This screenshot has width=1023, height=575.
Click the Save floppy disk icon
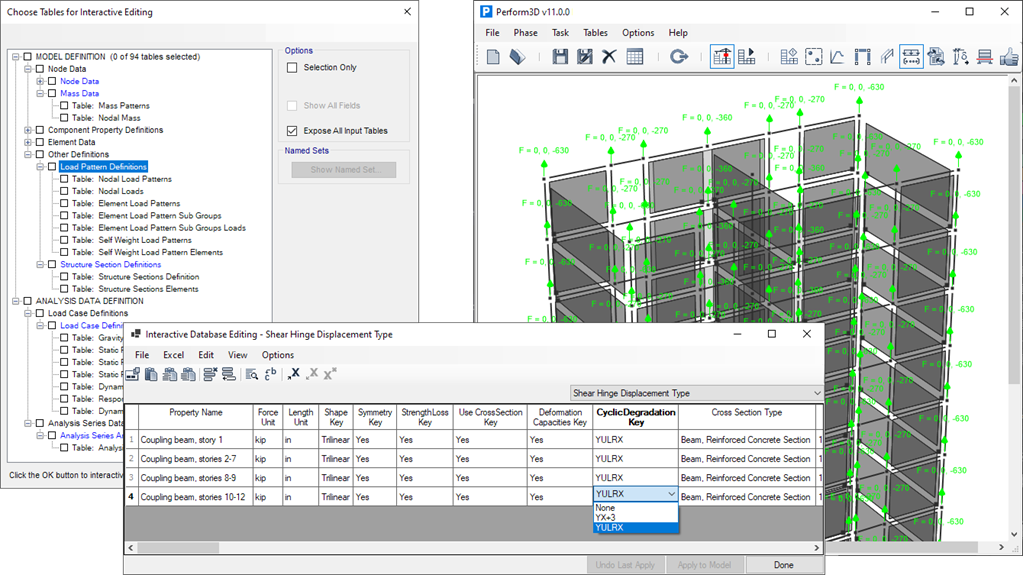(x=560, y=57)
